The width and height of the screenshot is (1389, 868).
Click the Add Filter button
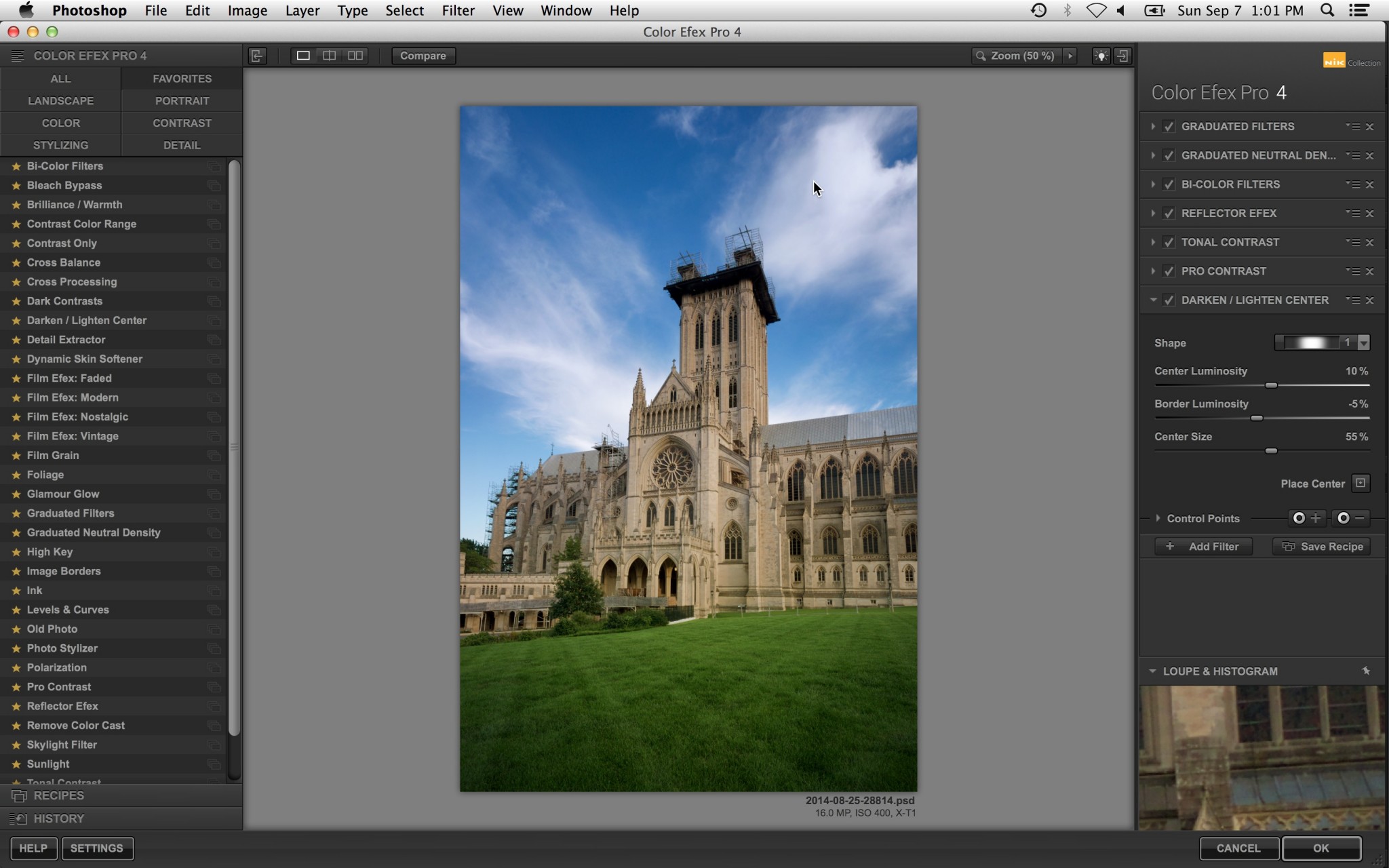coord(1203,547)
